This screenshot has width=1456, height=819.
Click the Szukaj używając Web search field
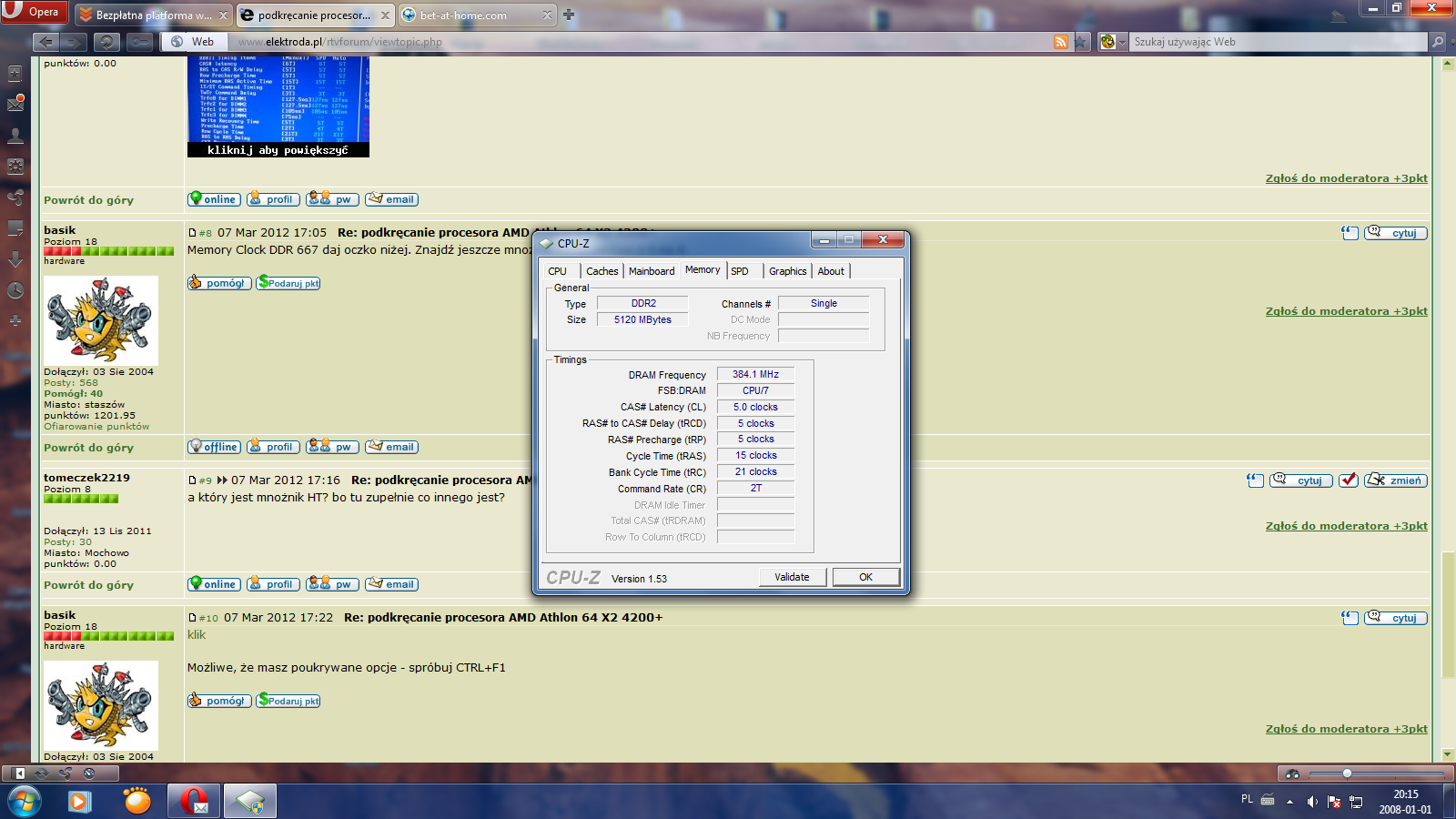(x=1279, y=42)
